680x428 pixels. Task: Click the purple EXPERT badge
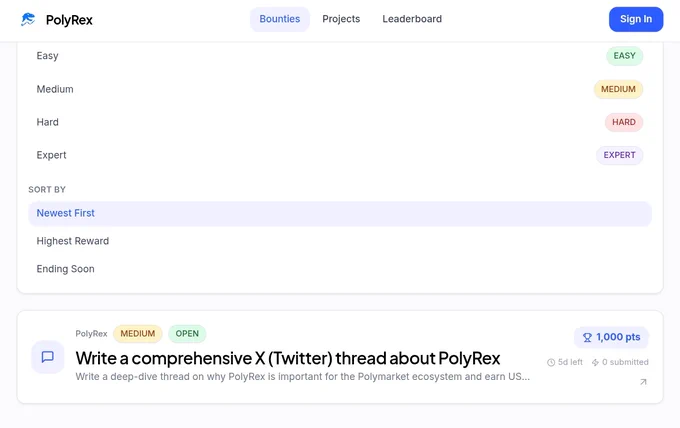pos(619,155)
